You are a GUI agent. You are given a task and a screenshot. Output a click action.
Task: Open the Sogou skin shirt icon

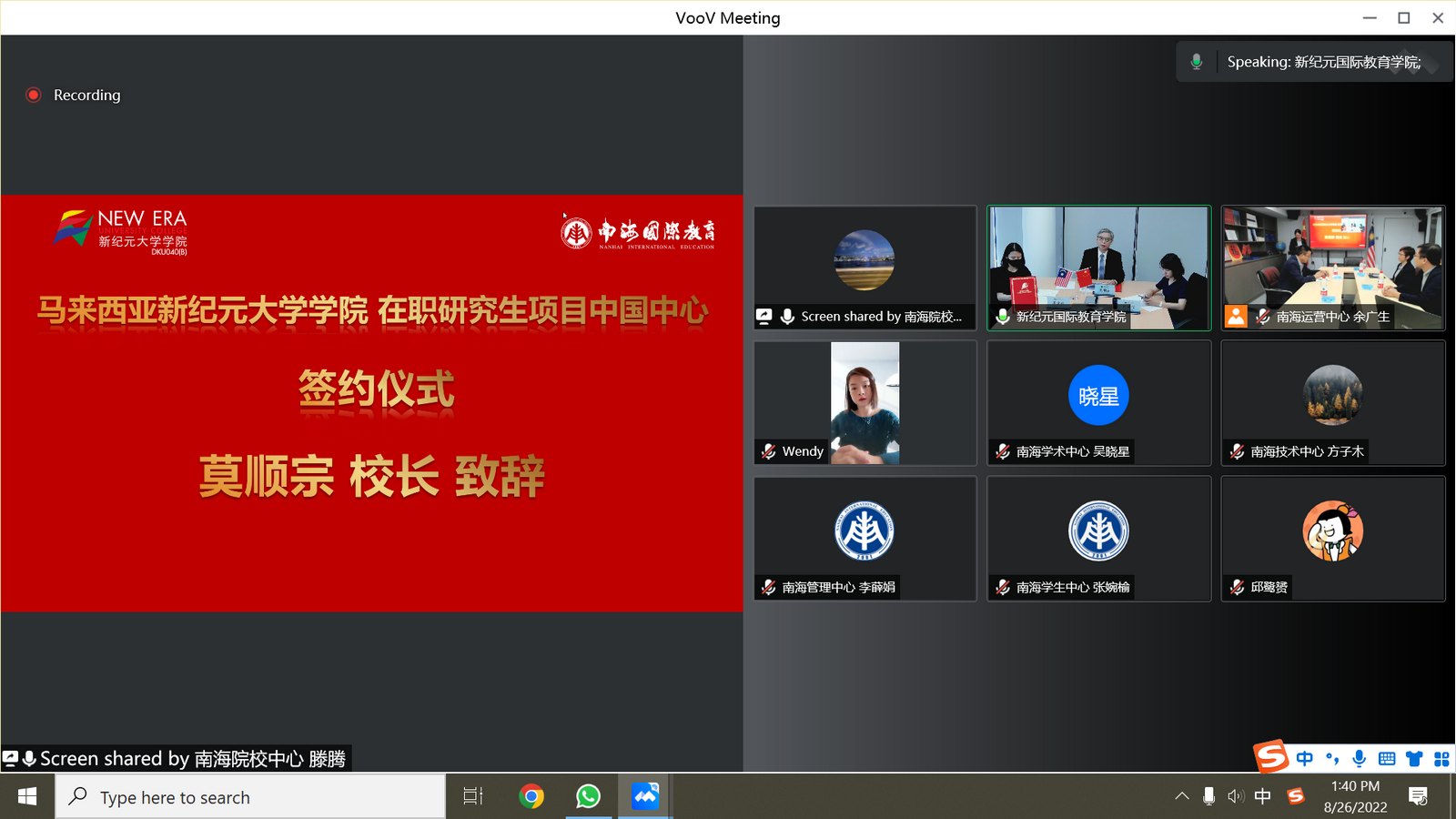pos(1414,759)
